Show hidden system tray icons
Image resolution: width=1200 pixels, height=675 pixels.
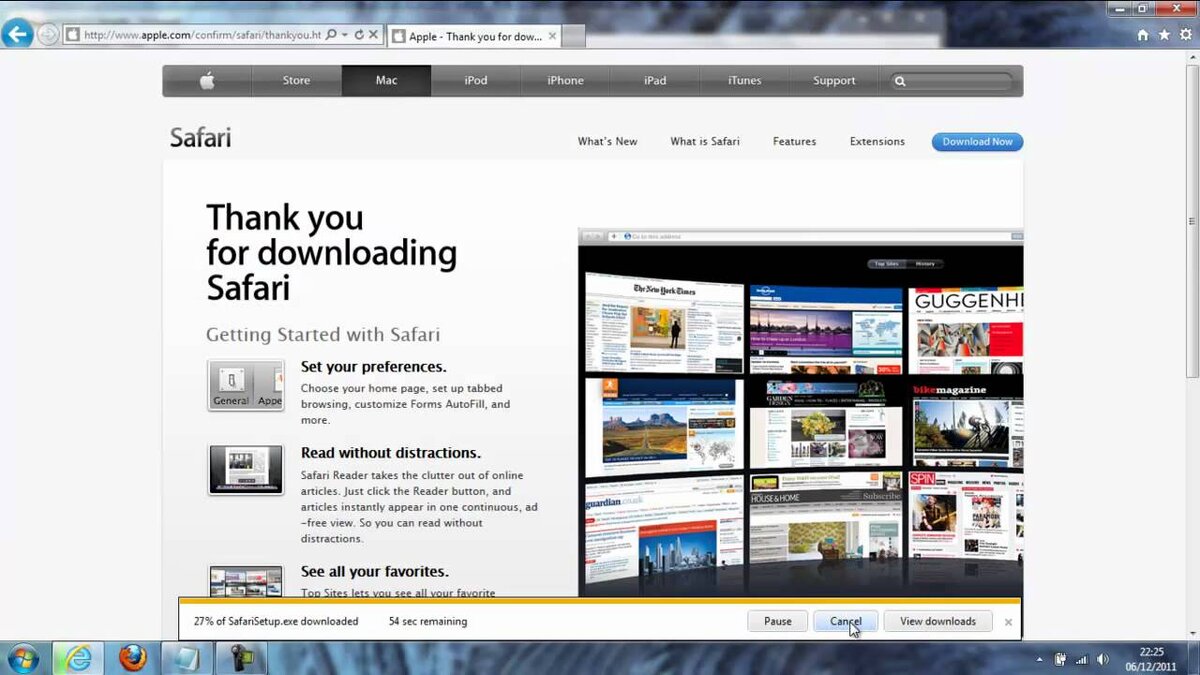(1039, 660)
